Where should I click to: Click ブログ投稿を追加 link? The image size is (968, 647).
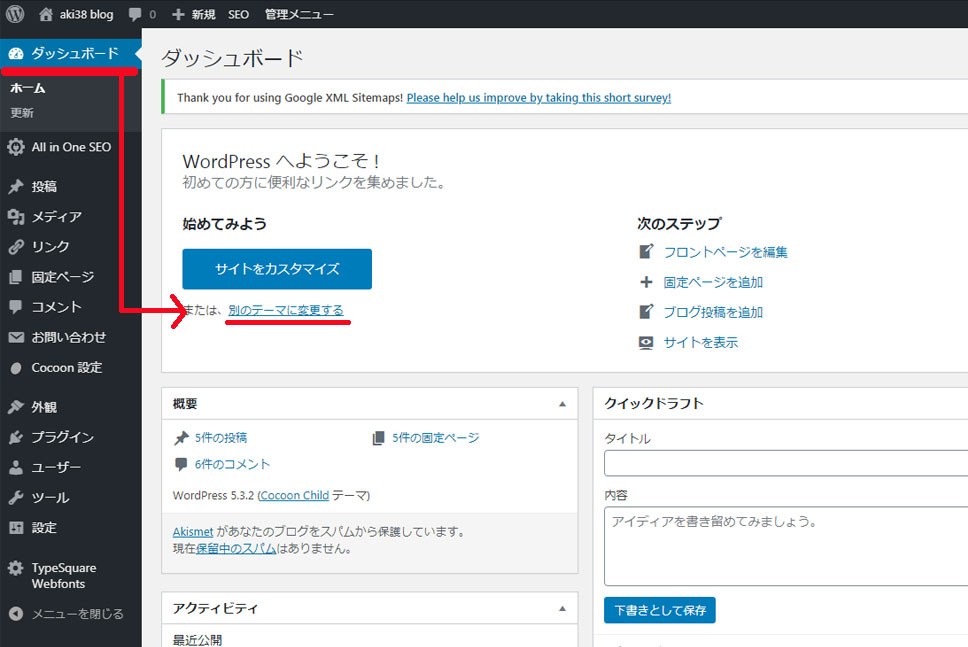pos(713,312)
